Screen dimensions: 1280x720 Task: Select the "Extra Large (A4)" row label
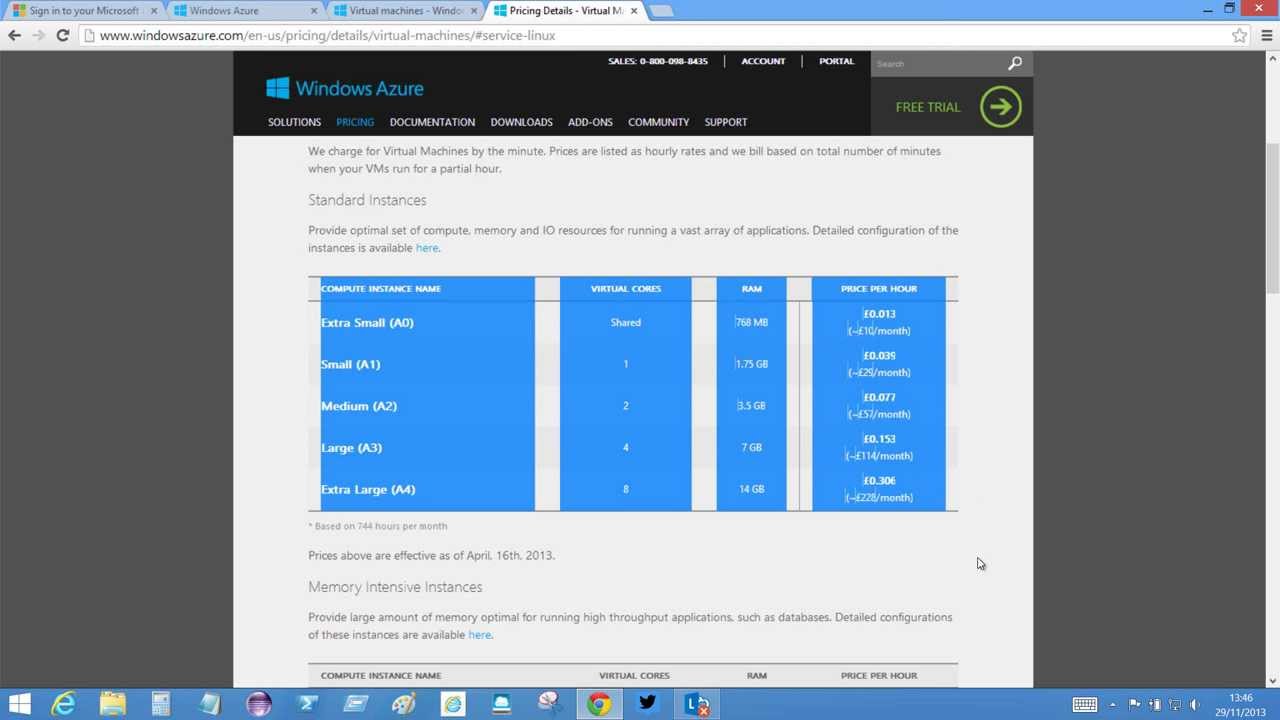[368, 490]
